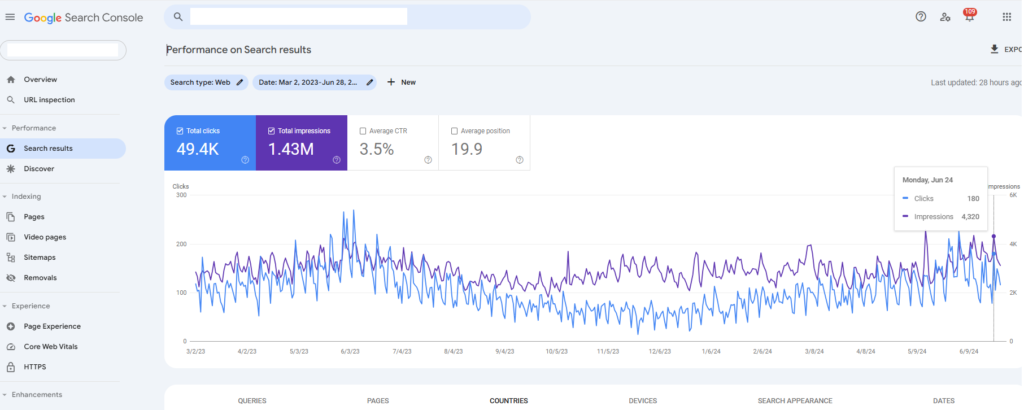This screenshot has height=410, width=1024.
Task: Switch to the Devices tab
Action: tap(642, 400)
